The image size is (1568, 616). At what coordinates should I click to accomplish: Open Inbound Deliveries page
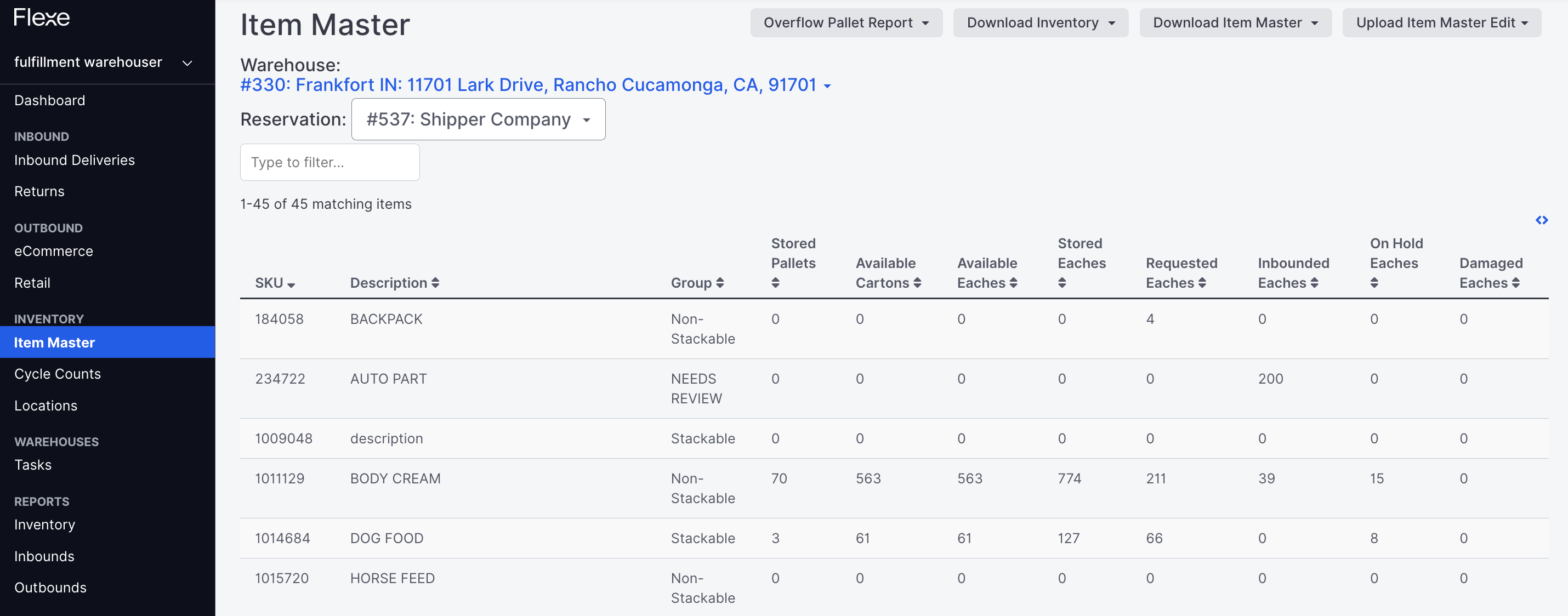pyautogui.click(x=75, y=160)
